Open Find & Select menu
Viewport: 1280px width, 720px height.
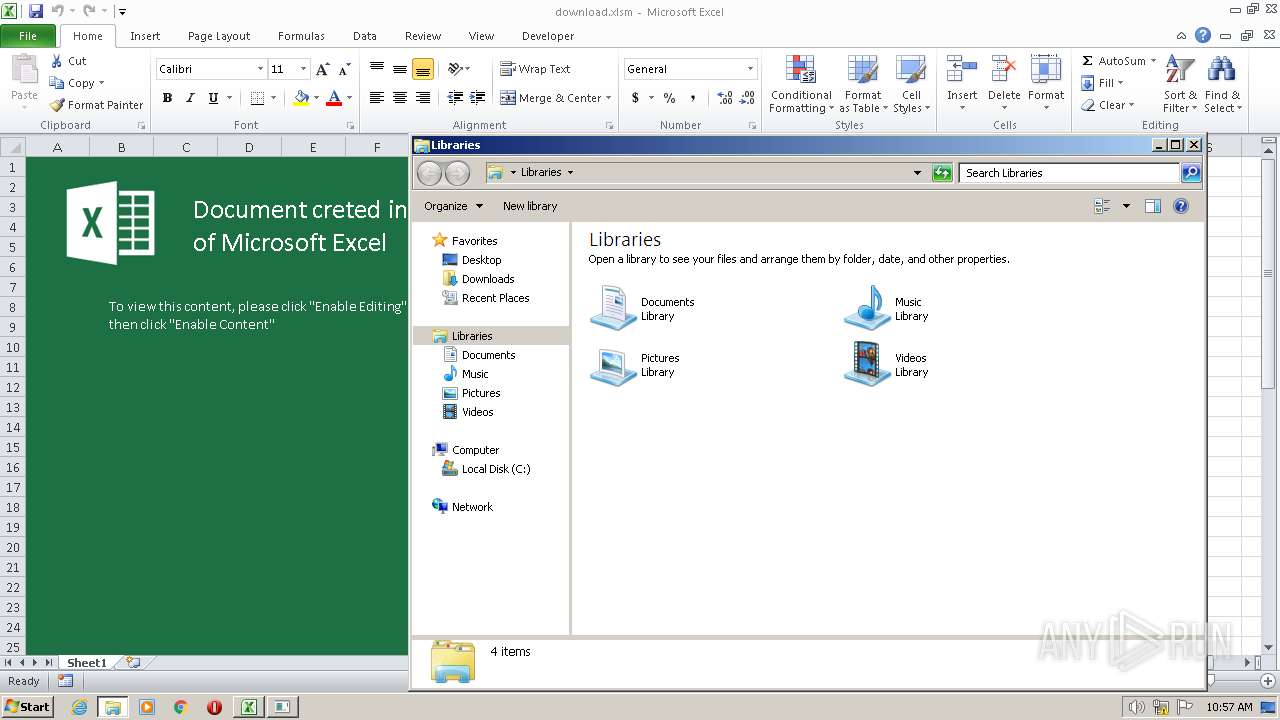click(1222, 85)
